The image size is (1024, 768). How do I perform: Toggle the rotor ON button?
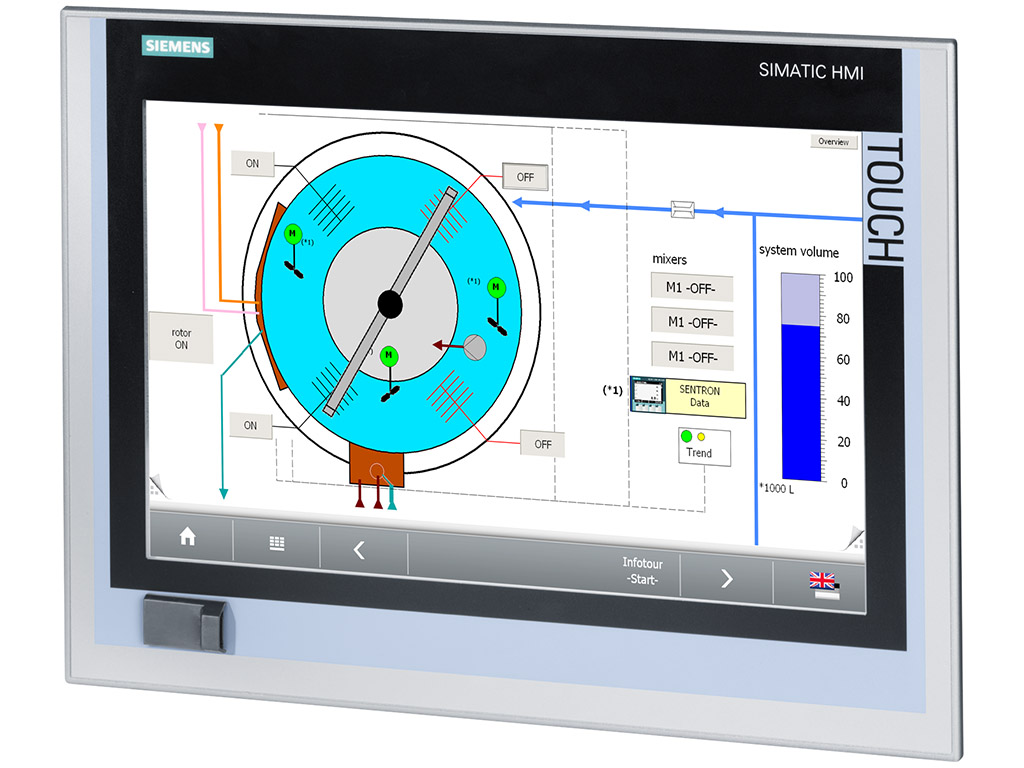(181, 339)
